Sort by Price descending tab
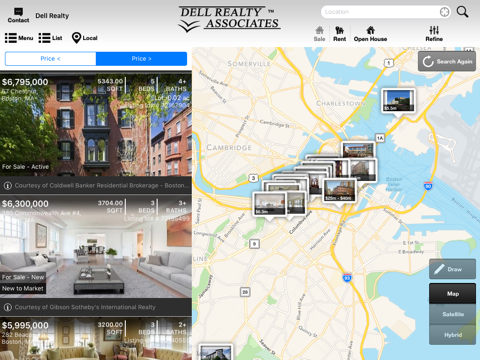Viewport: 480px width, 360px height. (x=141, y=59)
